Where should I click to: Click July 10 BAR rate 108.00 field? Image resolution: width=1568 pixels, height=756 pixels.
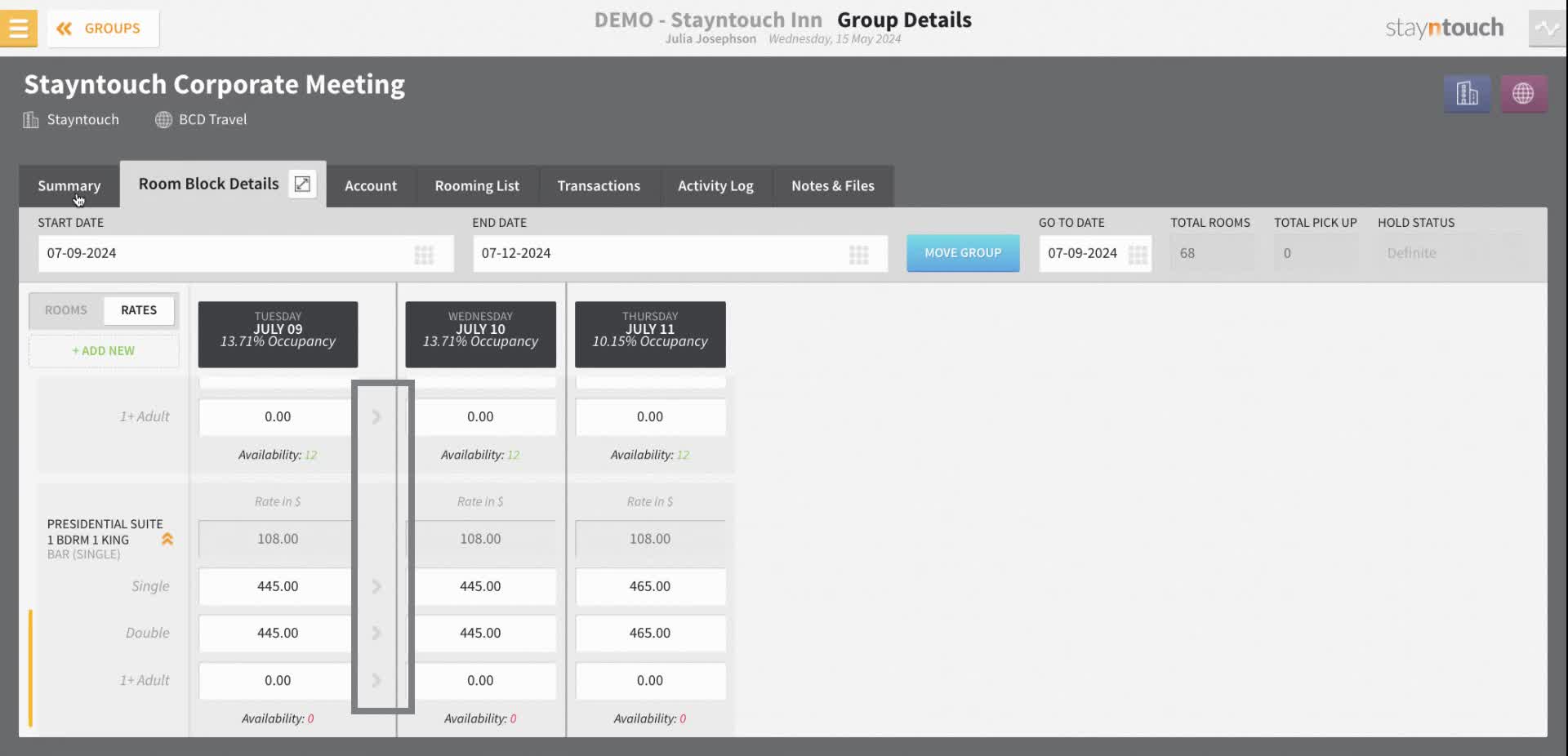pos(480,539)
